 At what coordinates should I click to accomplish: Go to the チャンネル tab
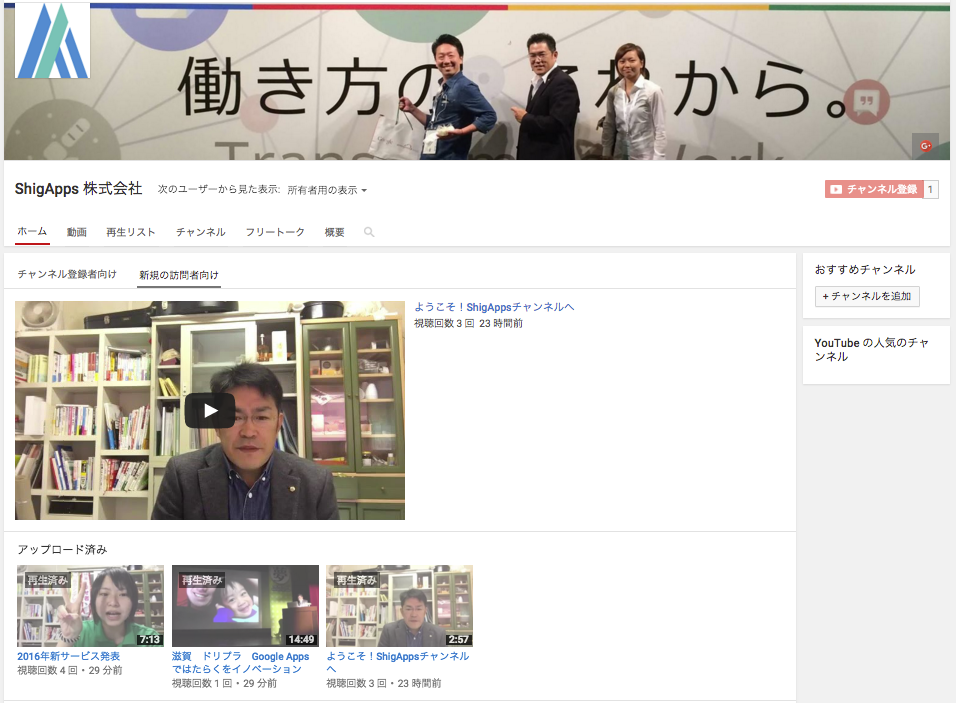coord(201,232)
